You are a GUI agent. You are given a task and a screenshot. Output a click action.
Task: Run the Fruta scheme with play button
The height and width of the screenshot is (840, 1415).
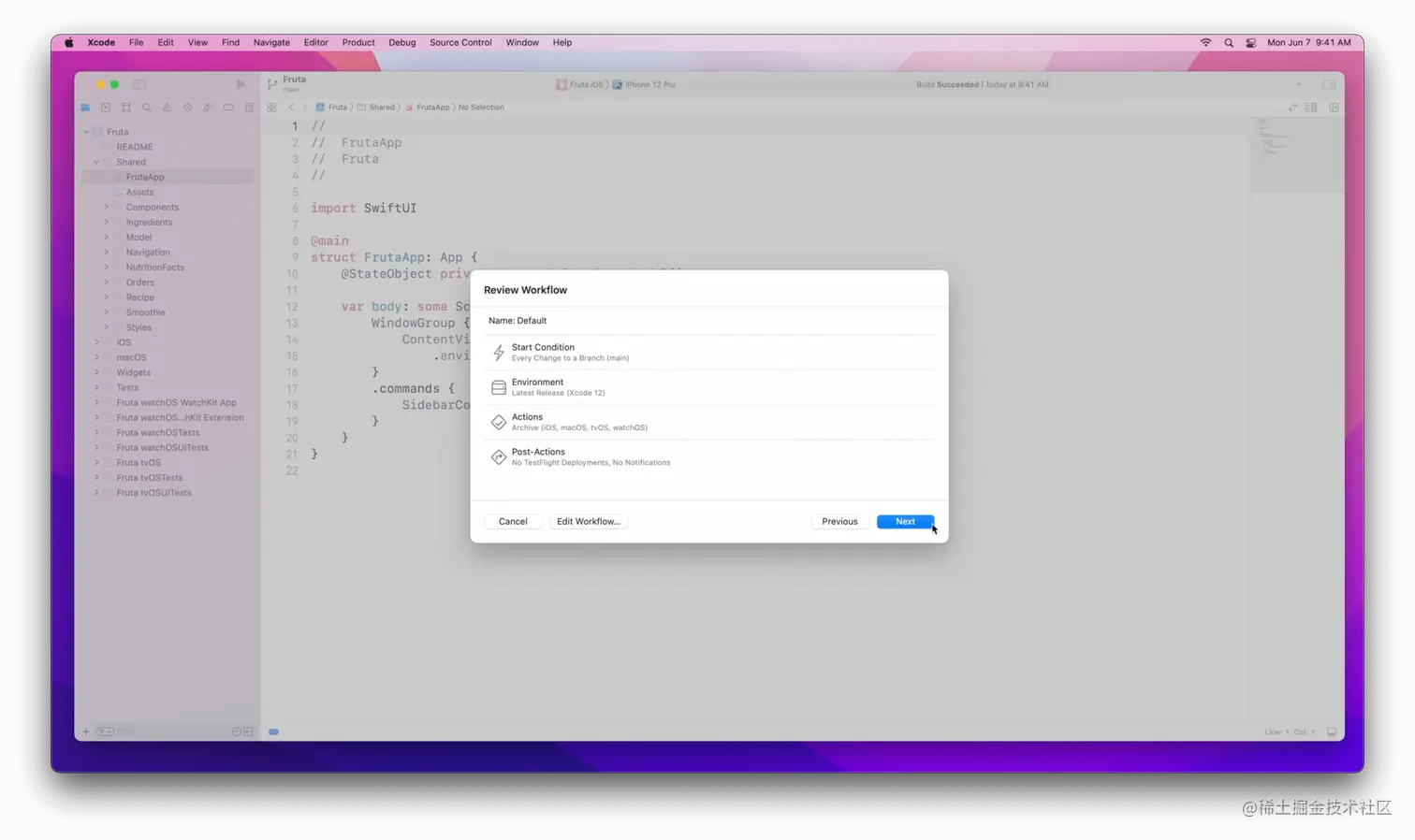[x=241, y=84]
